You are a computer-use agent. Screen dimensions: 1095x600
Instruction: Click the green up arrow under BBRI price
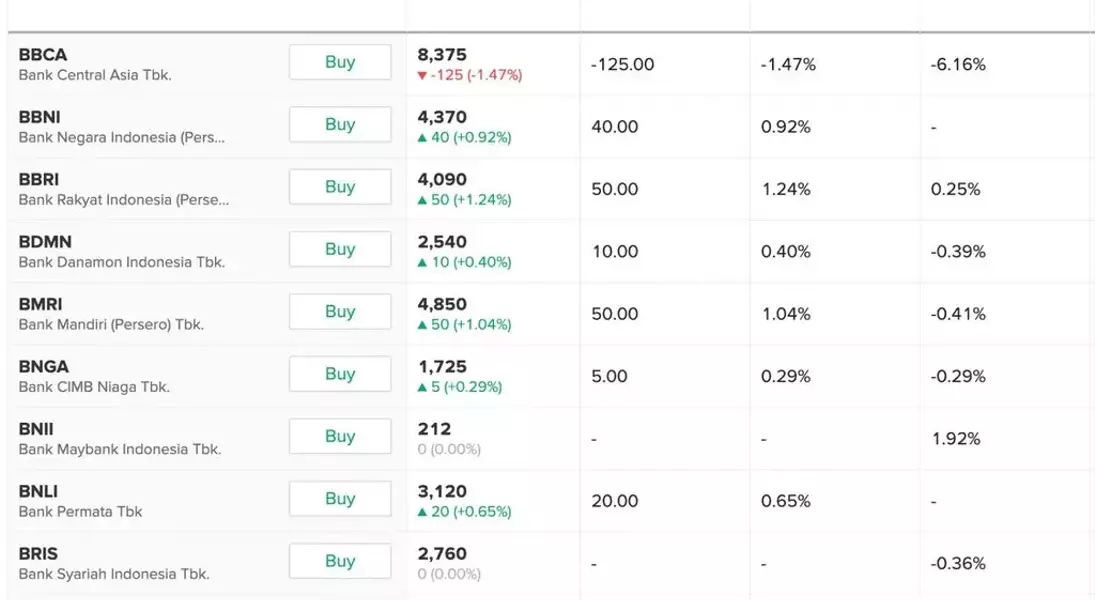tap(423, 200)
